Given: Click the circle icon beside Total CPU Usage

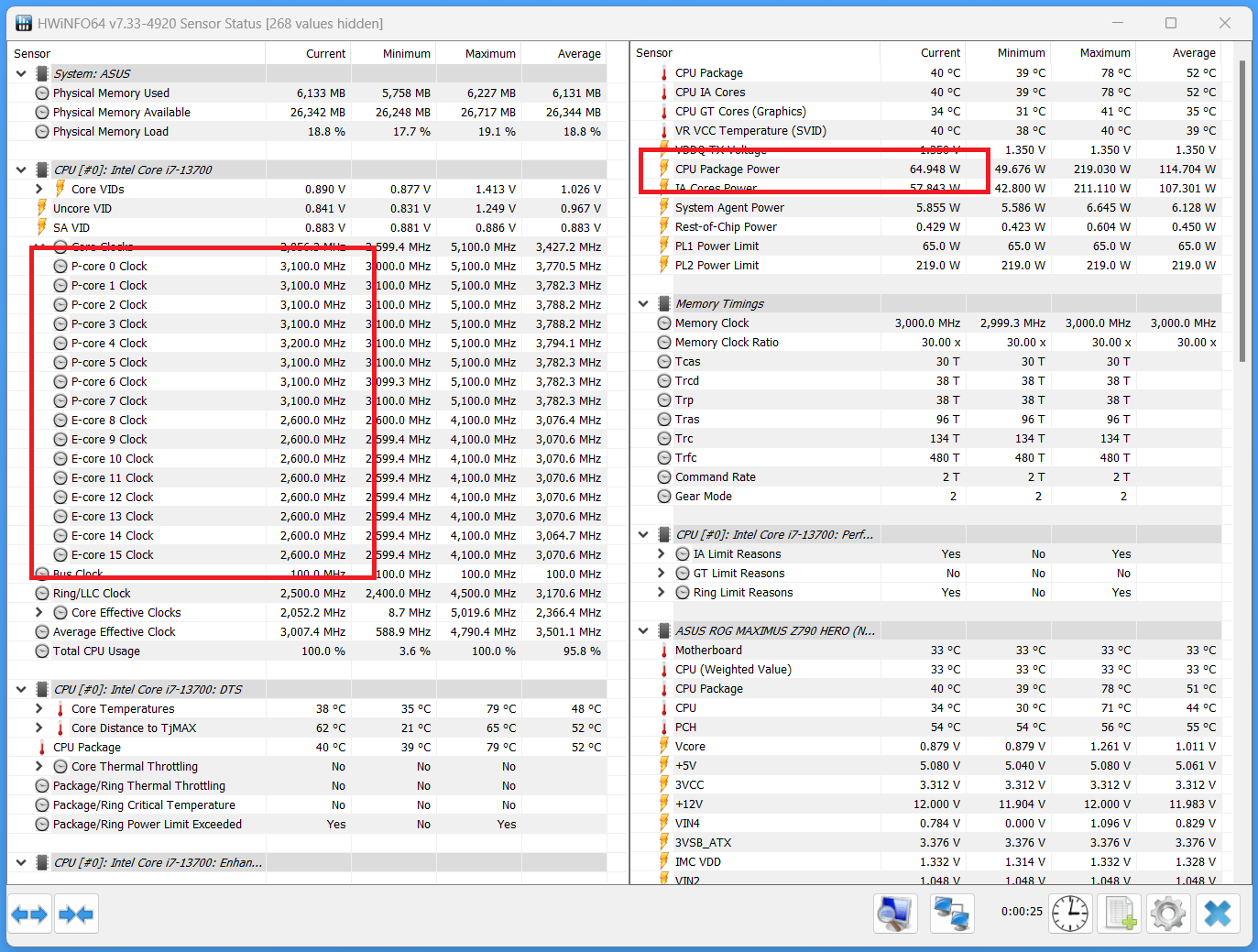Looking at the screenshot, I should (42, 651).
